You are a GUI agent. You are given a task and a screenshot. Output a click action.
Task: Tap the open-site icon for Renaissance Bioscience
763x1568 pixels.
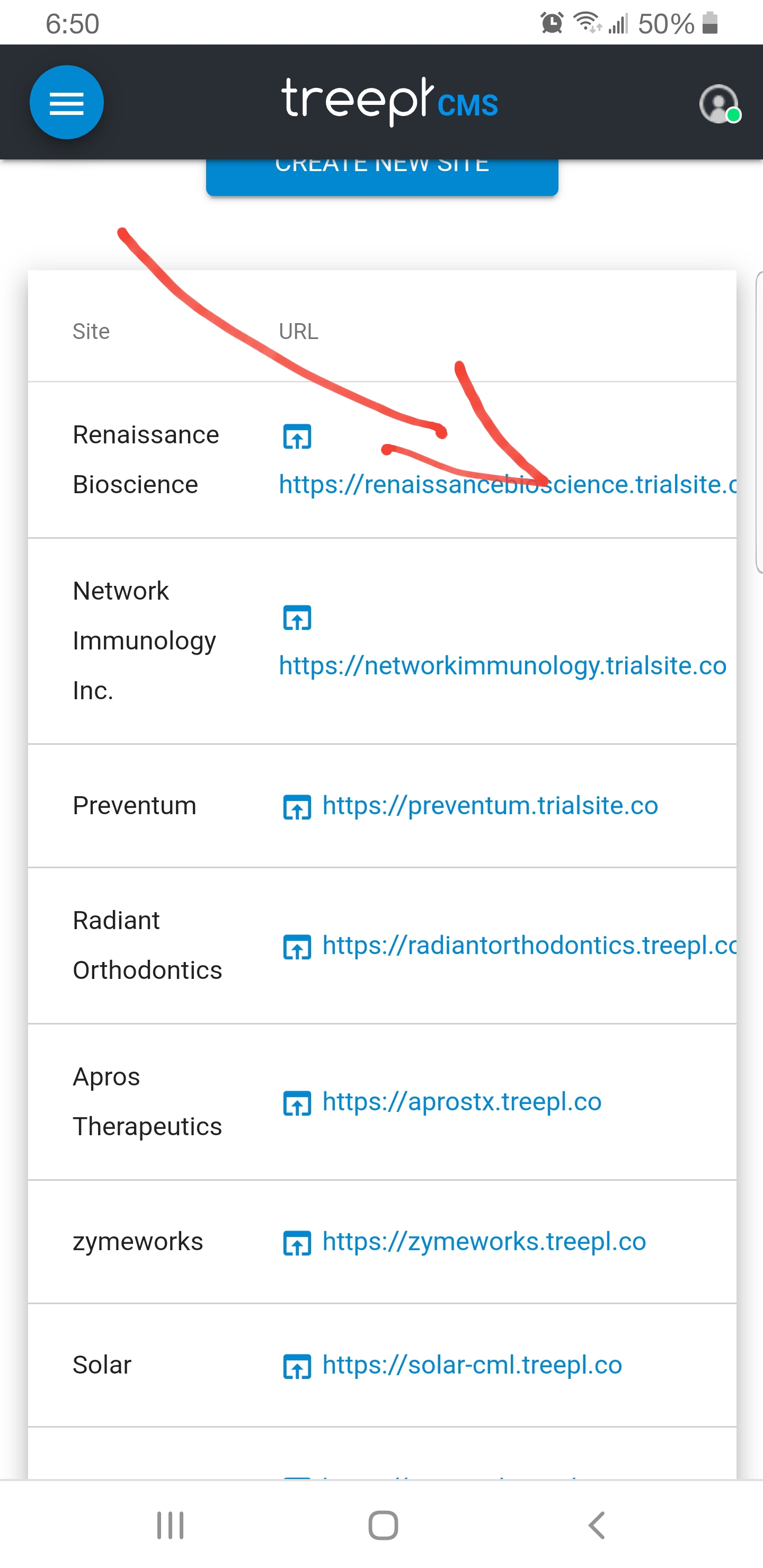pyautogui.click(x=297, y=436)
